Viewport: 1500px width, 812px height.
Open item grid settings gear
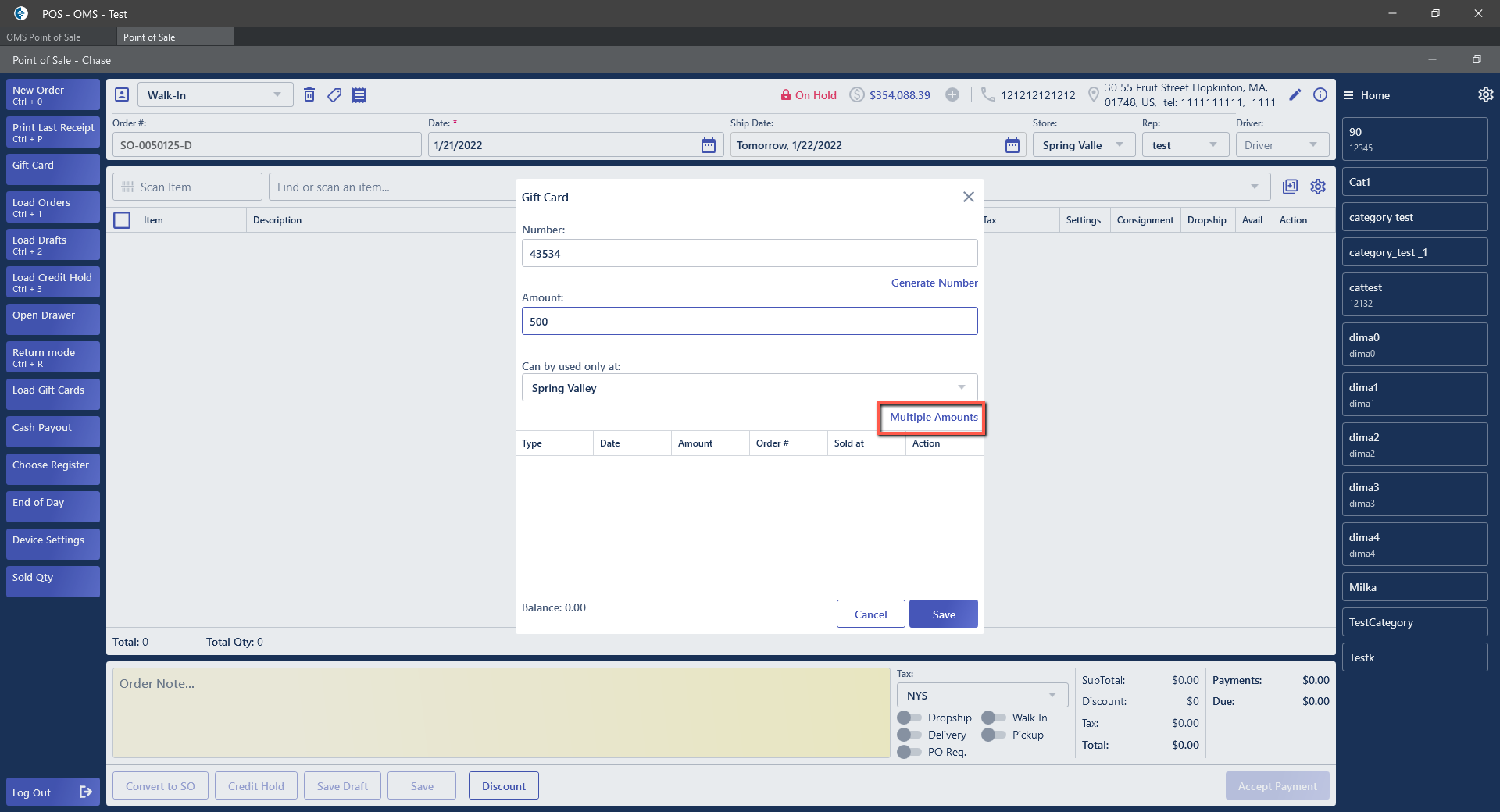(1318, 187)
